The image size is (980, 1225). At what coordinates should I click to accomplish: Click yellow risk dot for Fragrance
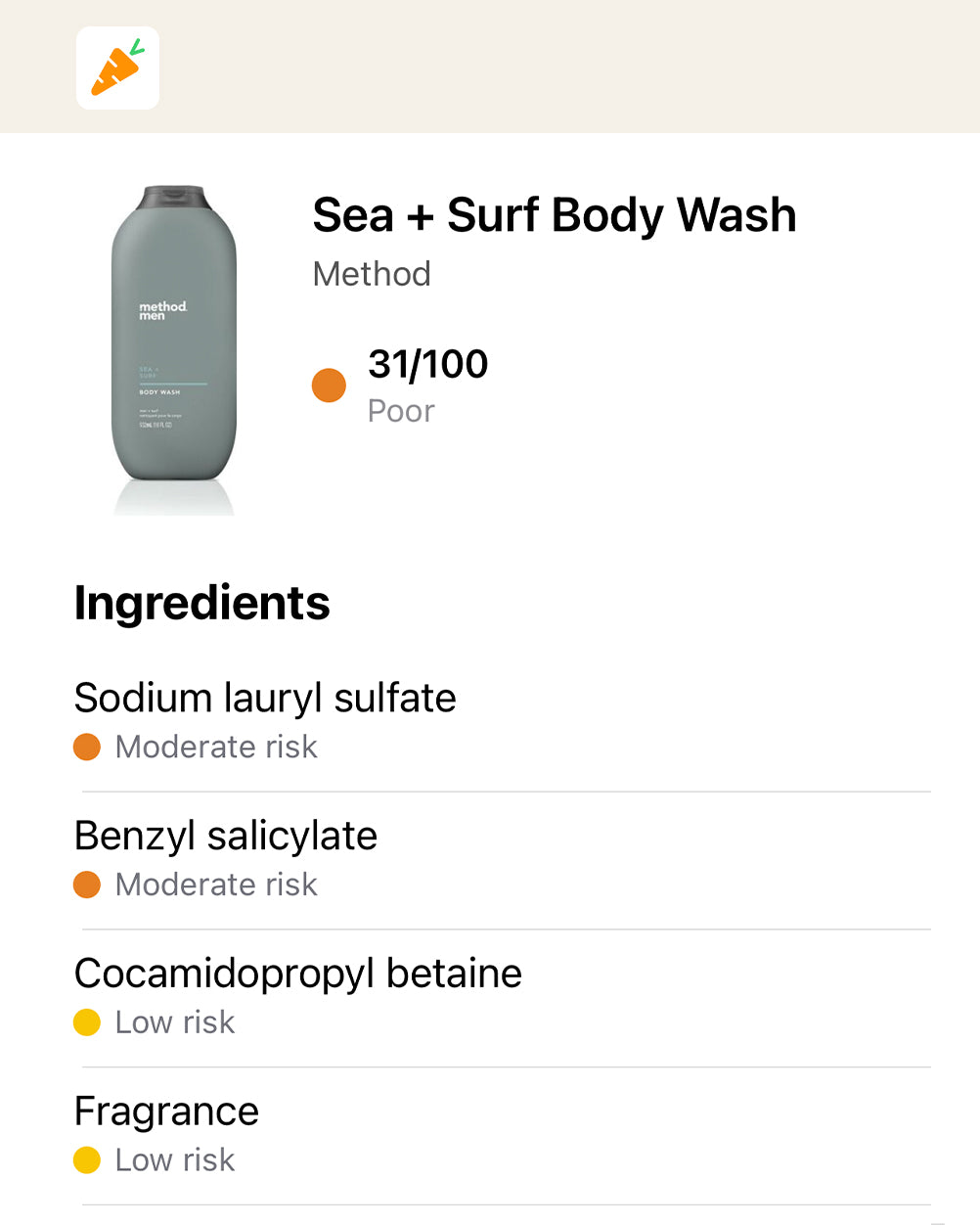pyautogui.click(x=87, y=1160)
